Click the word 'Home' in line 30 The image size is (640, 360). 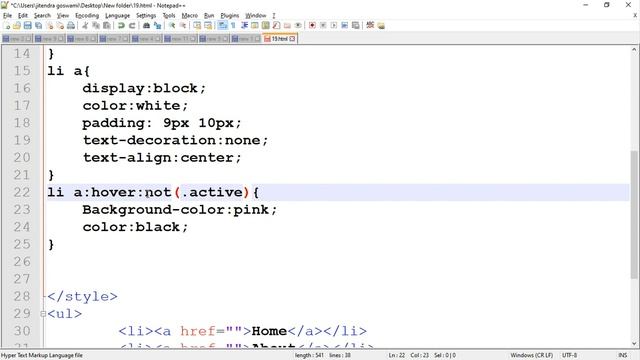(x=269, y=331)
